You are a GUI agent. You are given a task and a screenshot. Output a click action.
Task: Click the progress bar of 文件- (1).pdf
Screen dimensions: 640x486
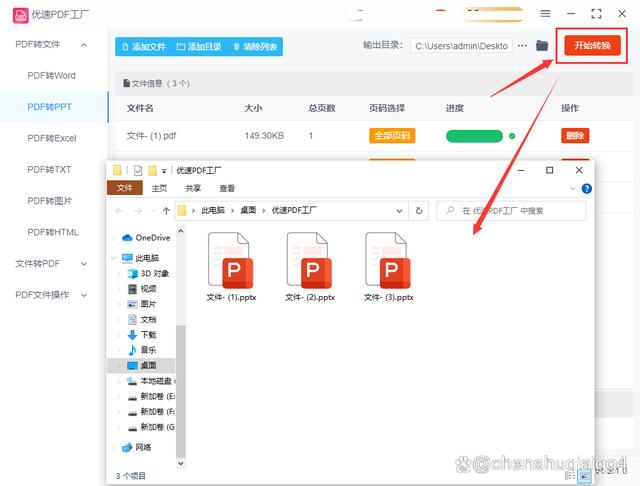[474, 136]
